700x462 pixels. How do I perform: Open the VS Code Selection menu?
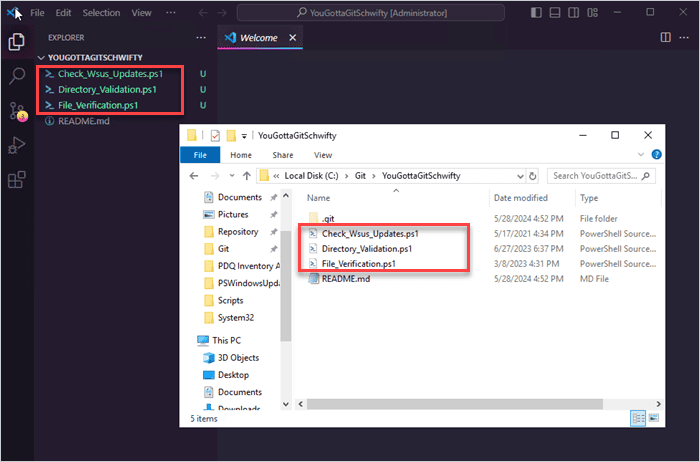[x=101, y=12]
